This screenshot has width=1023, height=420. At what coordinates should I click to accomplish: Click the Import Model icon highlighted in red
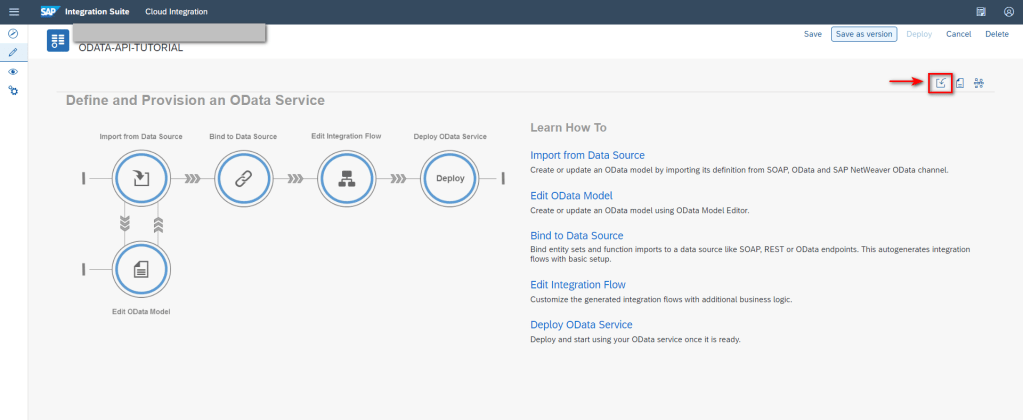pyautogui.click(x=940, y=83)
